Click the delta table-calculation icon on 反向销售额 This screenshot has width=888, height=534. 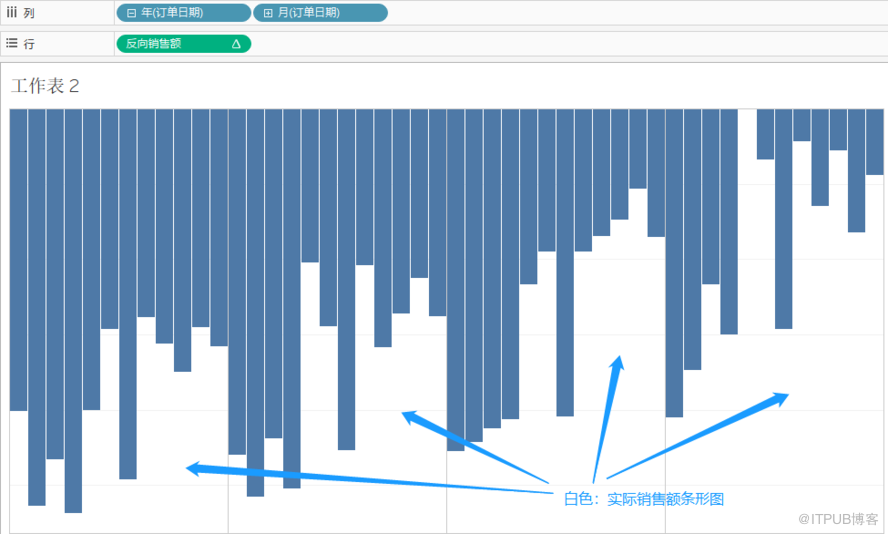point(236,44)
